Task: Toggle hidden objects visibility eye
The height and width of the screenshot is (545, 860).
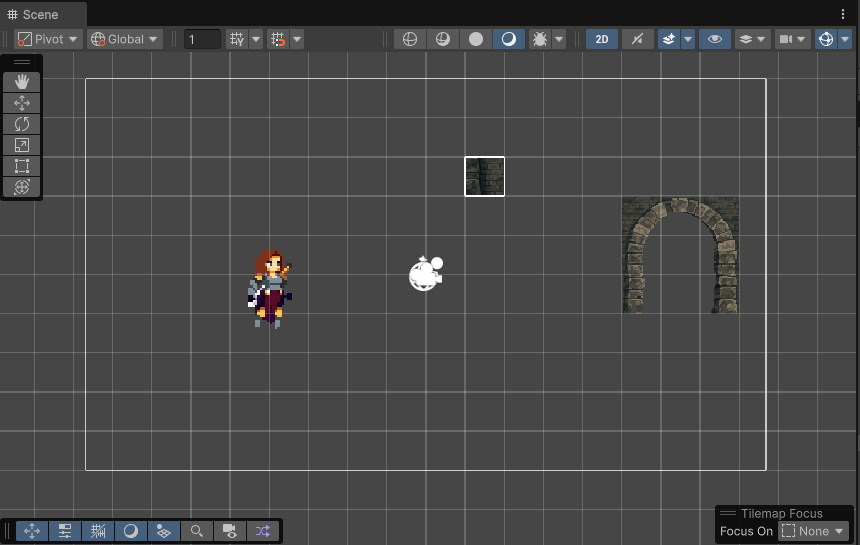Action: (x=715, y=39)
